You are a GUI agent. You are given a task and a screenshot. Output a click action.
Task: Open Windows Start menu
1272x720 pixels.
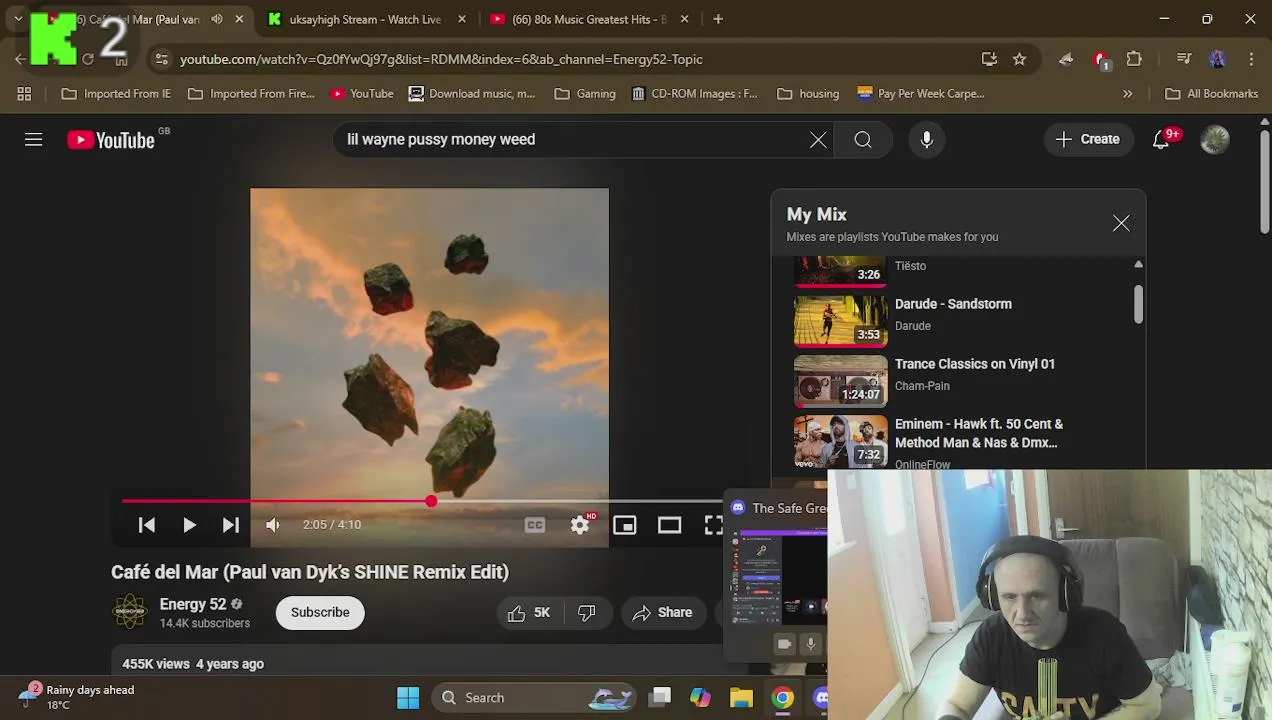tap(408, 698)
